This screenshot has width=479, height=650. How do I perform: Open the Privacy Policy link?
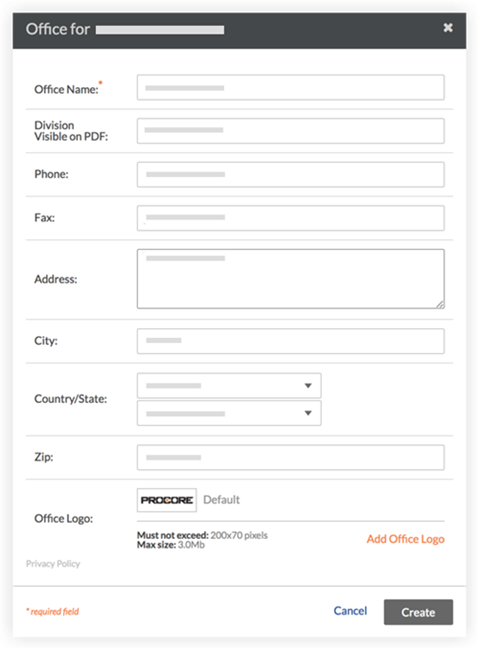(53, 564)
